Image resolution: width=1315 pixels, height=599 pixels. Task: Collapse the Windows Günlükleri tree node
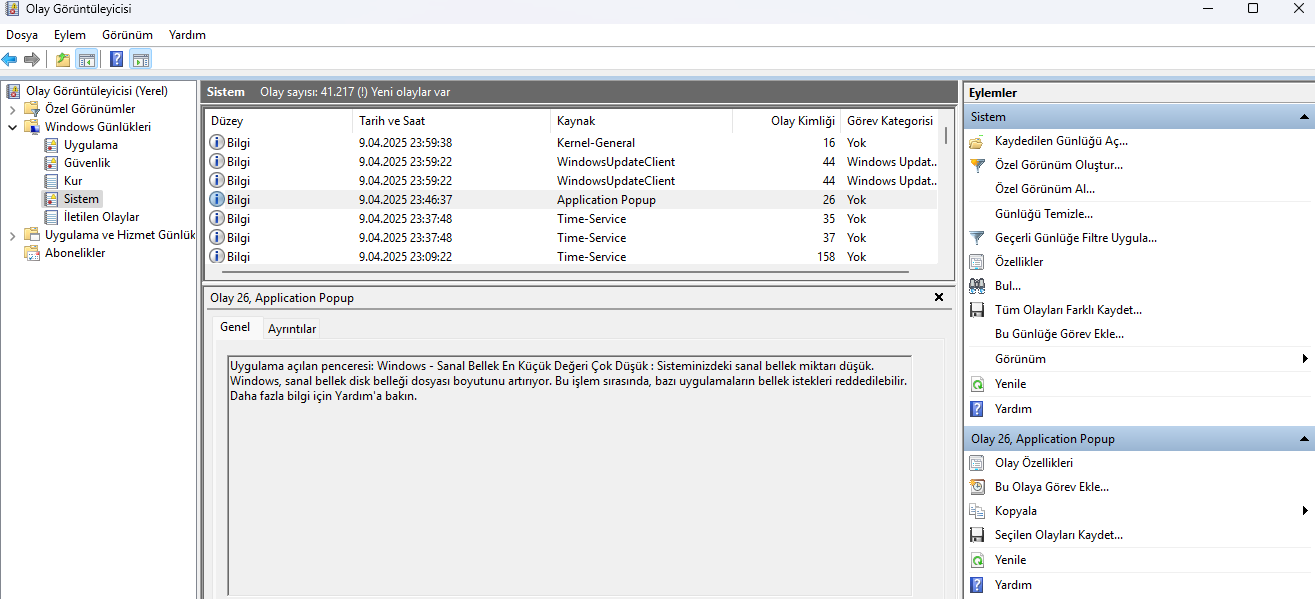click(12, 127)
